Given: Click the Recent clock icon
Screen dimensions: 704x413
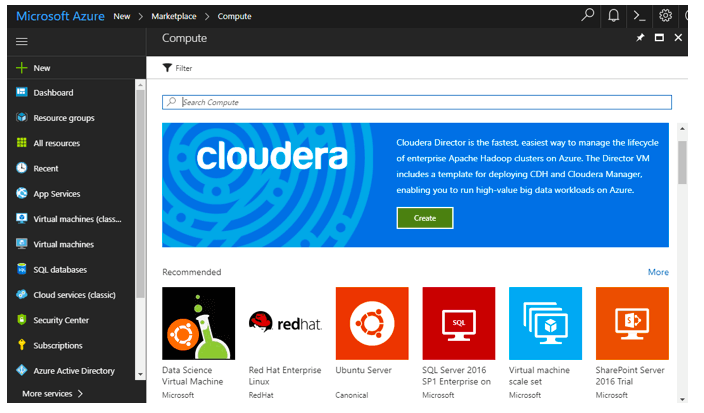Looking at the screenshot, I should tap(22, 168).
